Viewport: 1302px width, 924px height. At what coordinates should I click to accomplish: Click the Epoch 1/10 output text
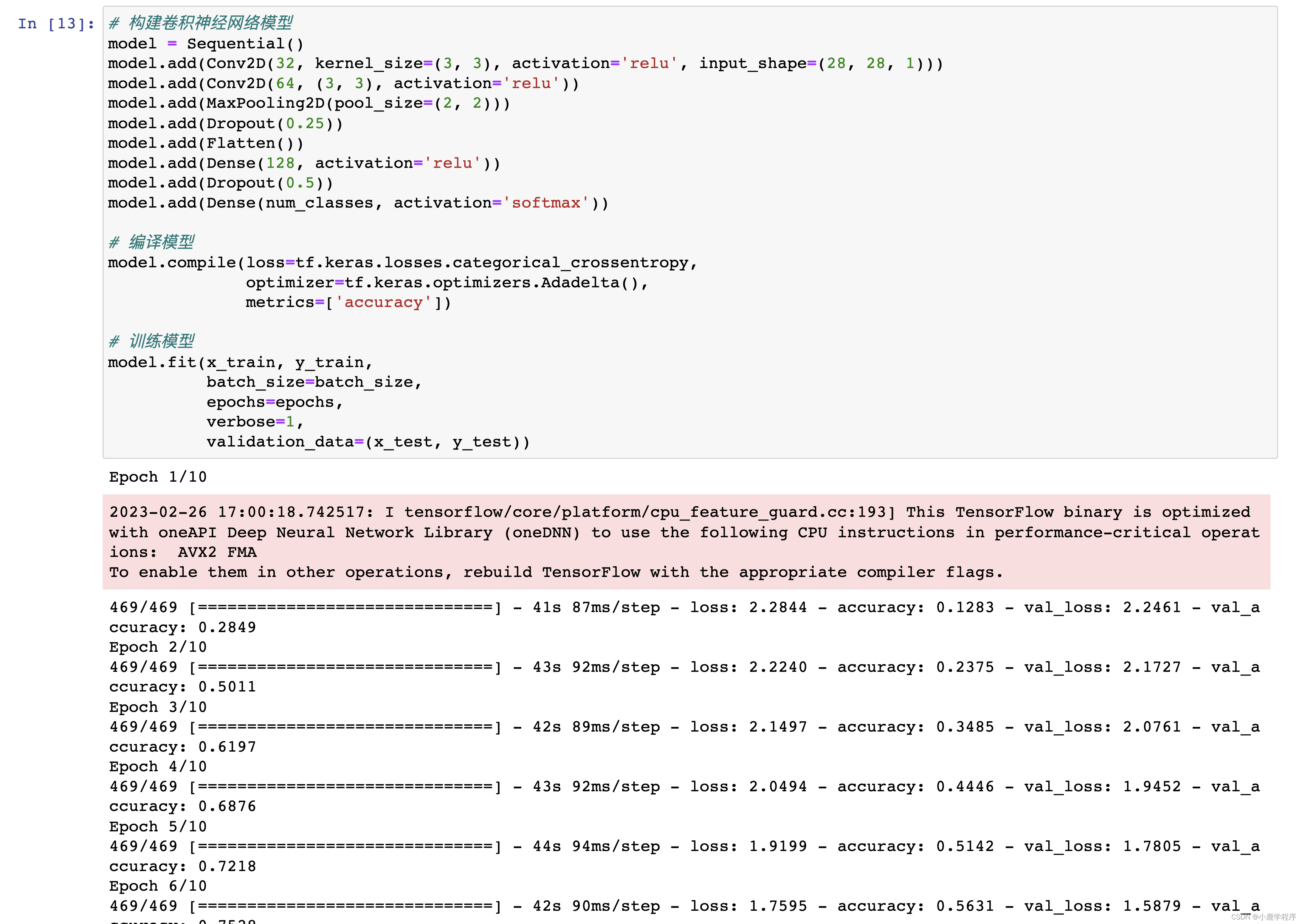158,477
